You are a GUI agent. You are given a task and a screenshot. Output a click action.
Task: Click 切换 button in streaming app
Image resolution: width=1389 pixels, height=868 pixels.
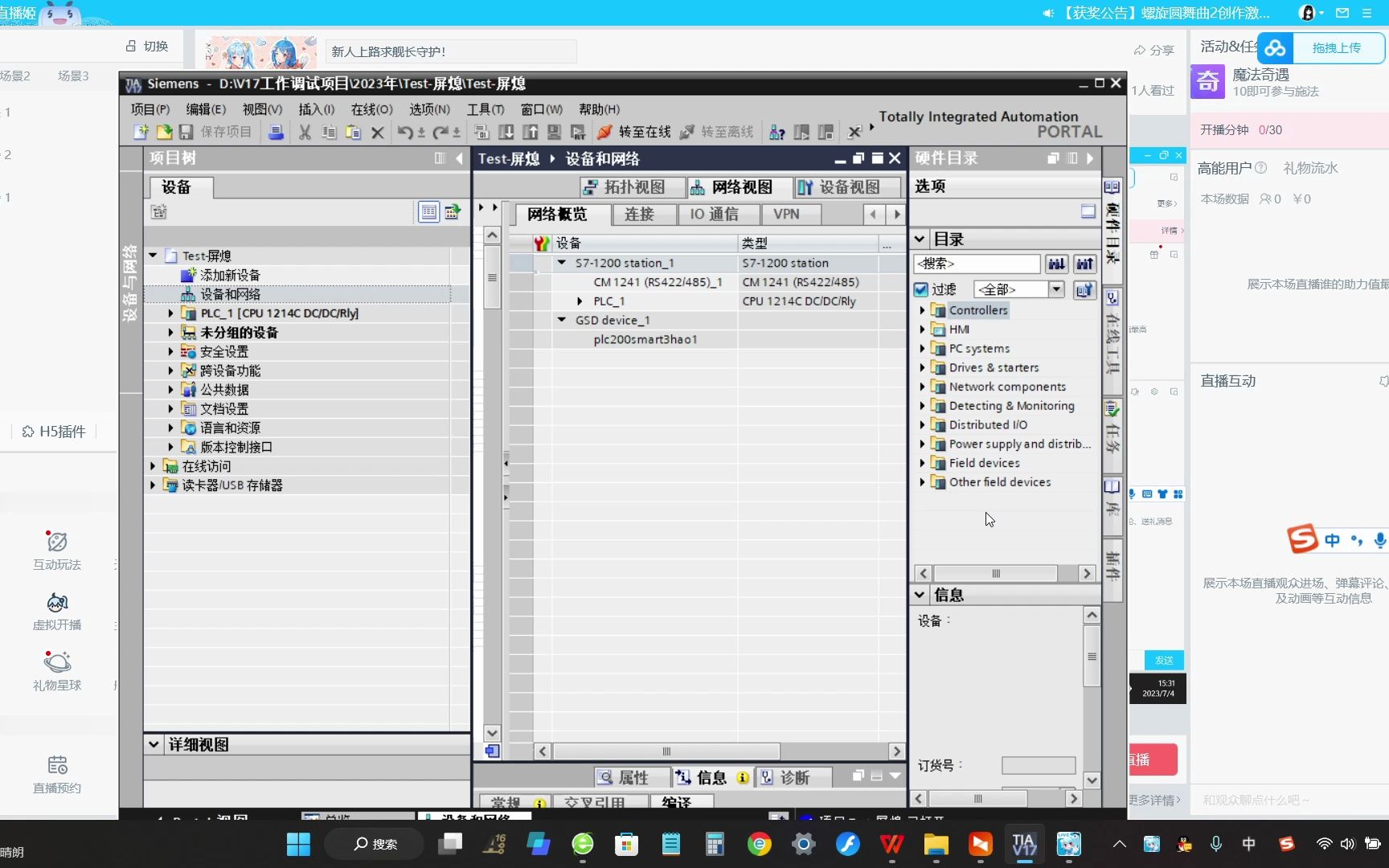click(x=147, y=47)
